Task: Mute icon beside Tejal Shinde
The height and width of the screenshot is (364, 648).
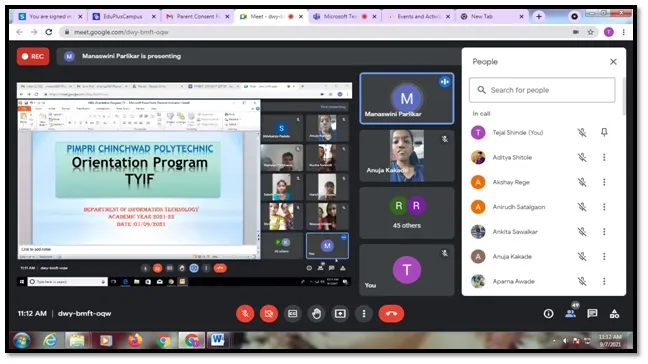Action: [x=582, y=132]
